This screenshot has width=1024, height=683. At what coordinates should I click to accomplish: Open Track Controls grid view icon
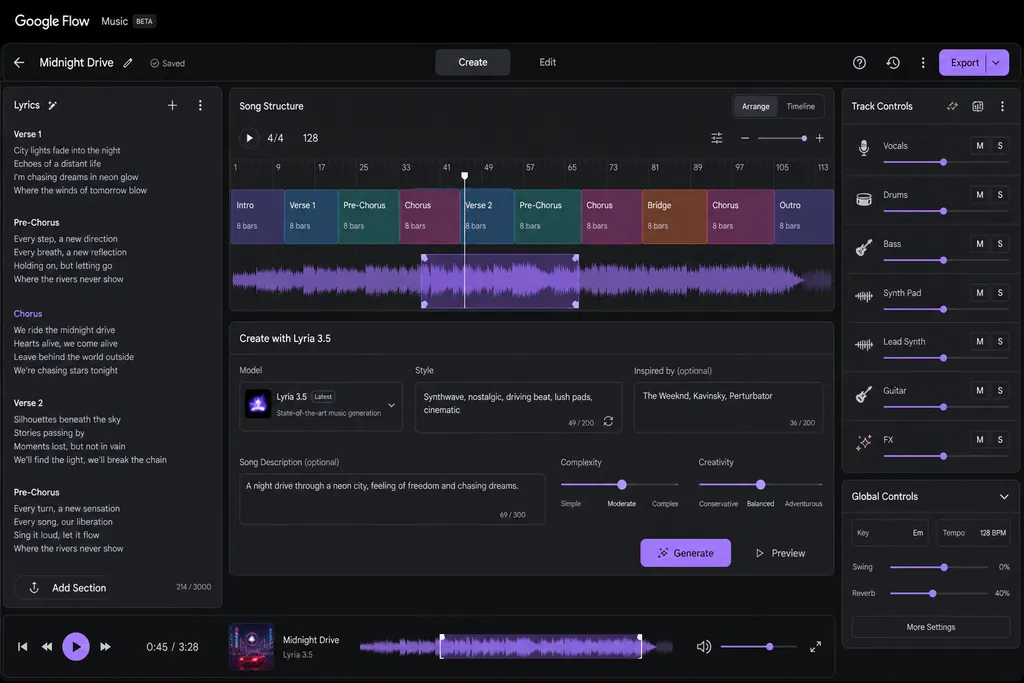[978, 106]
